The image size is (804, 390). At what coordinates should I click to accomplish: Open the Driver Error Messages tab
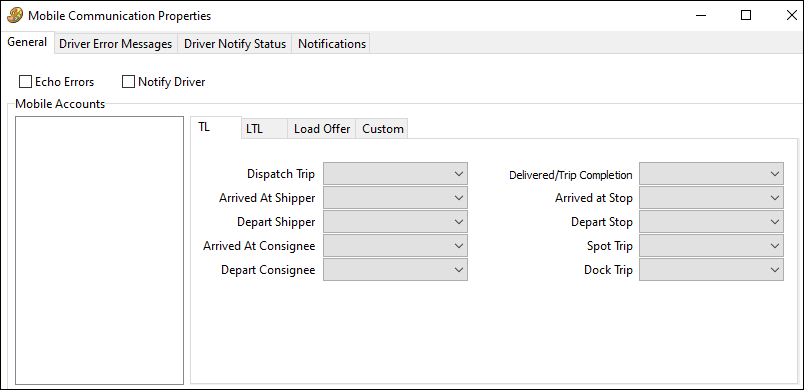115,44
